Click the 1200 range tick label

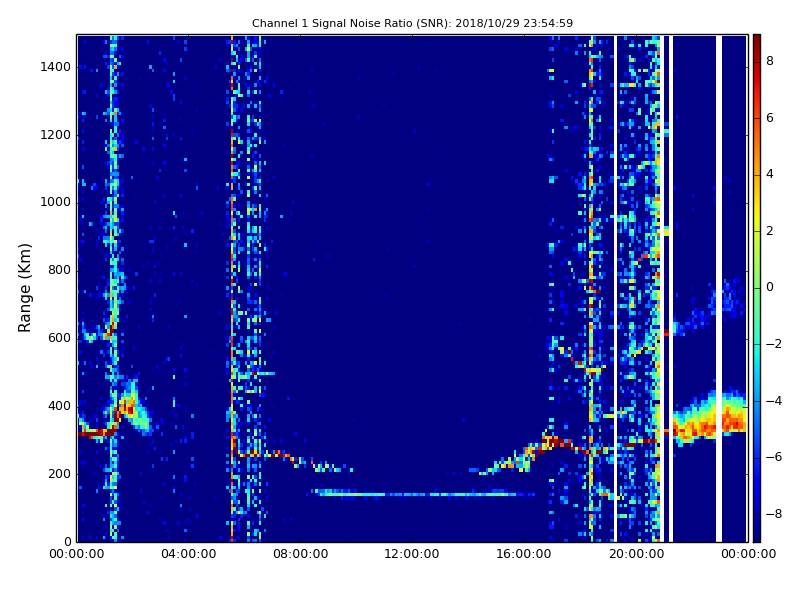pos(56,135)
